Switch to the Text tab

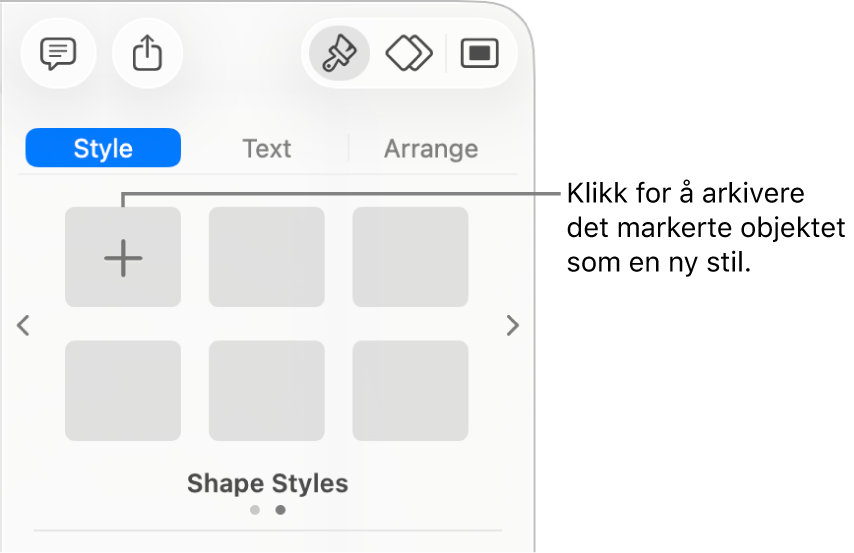coord(267,148)
